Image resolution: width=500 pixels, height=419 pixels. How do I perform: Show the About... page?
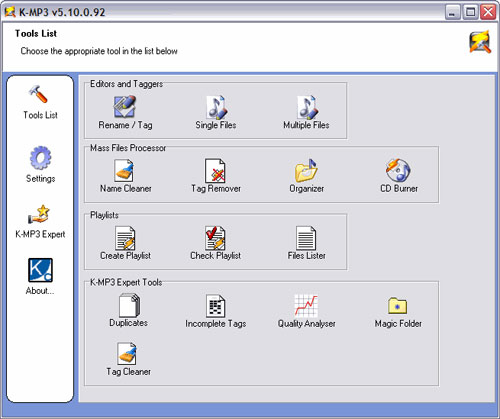click(40, 277)
